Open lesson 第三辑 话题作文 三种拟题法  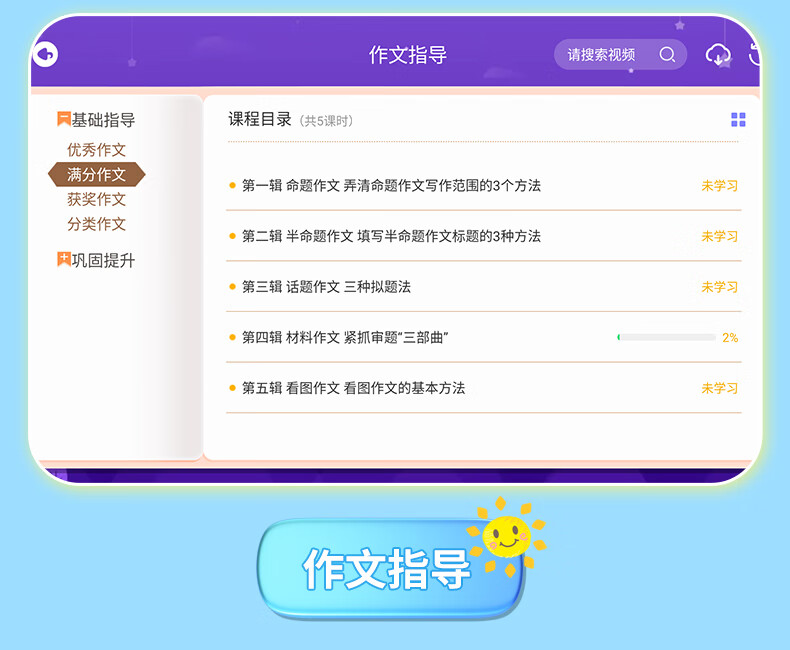(484, 287)
